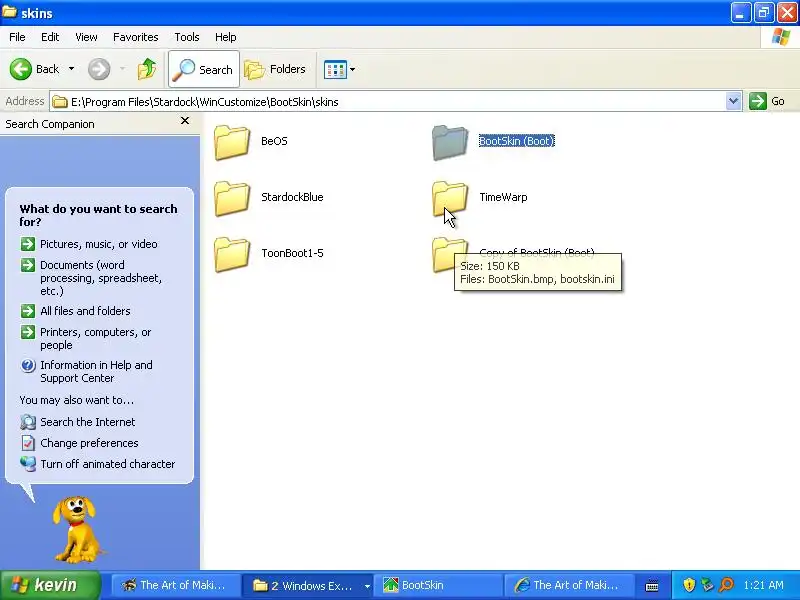Open the Tools menu
800x600 pixels.
click(x=187, y=37)
